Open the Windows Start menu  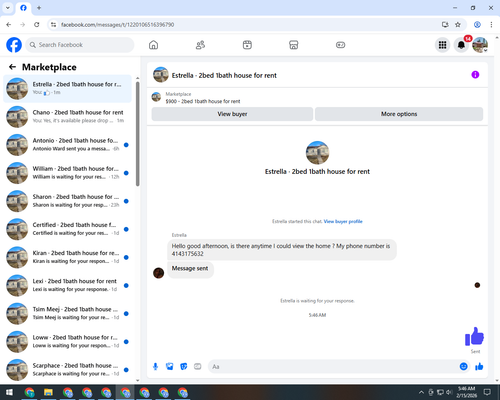coord(9,392)
